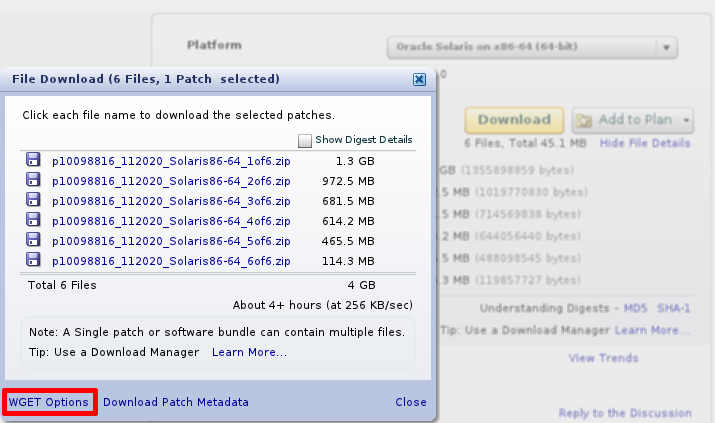Download p10098816_112020_Solaris86-64_2of6.zip

pyautogui.click(x=171, y=181)
